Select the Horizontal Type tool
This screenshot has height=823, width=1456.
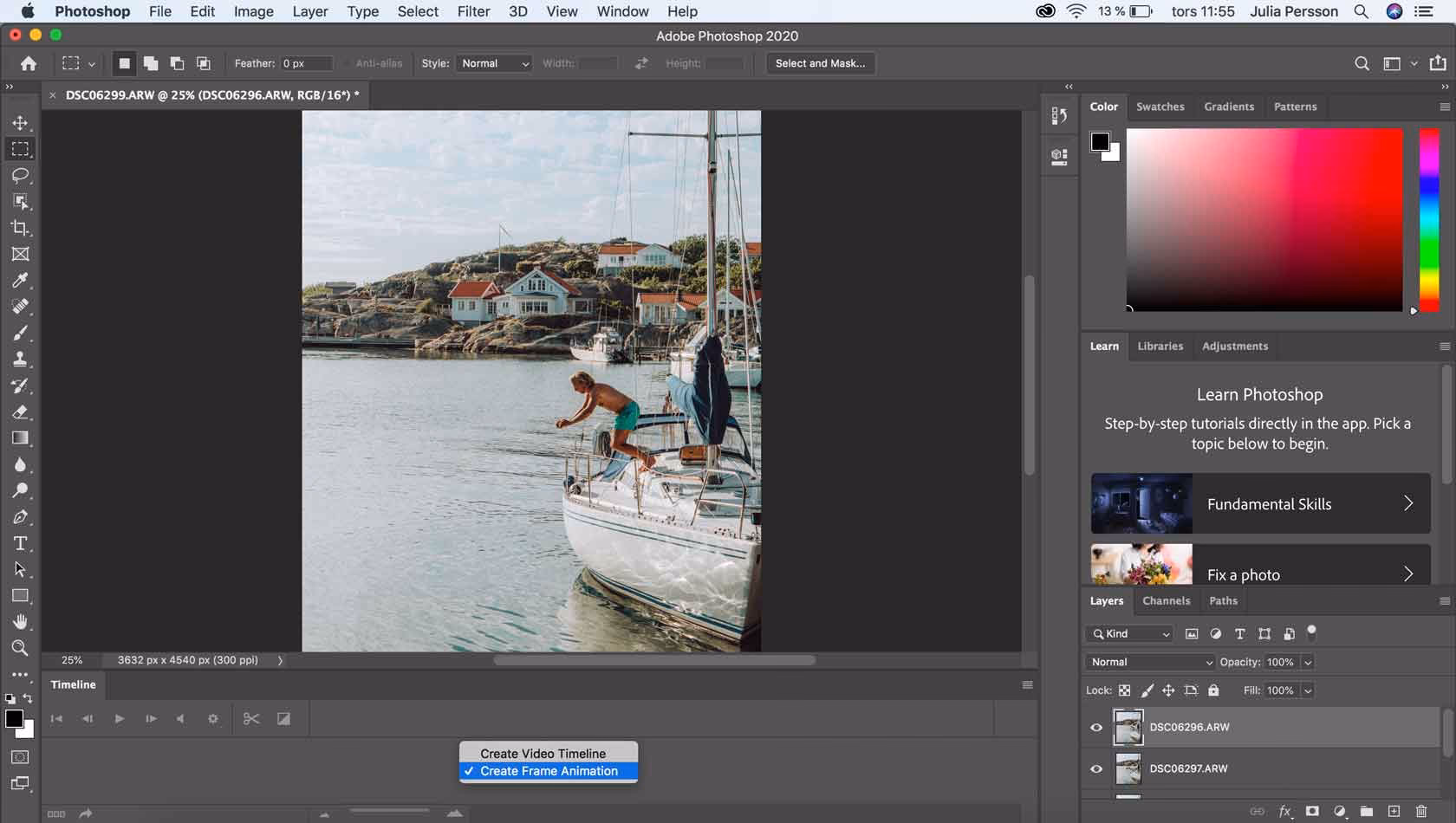click(x=21, y=543)
